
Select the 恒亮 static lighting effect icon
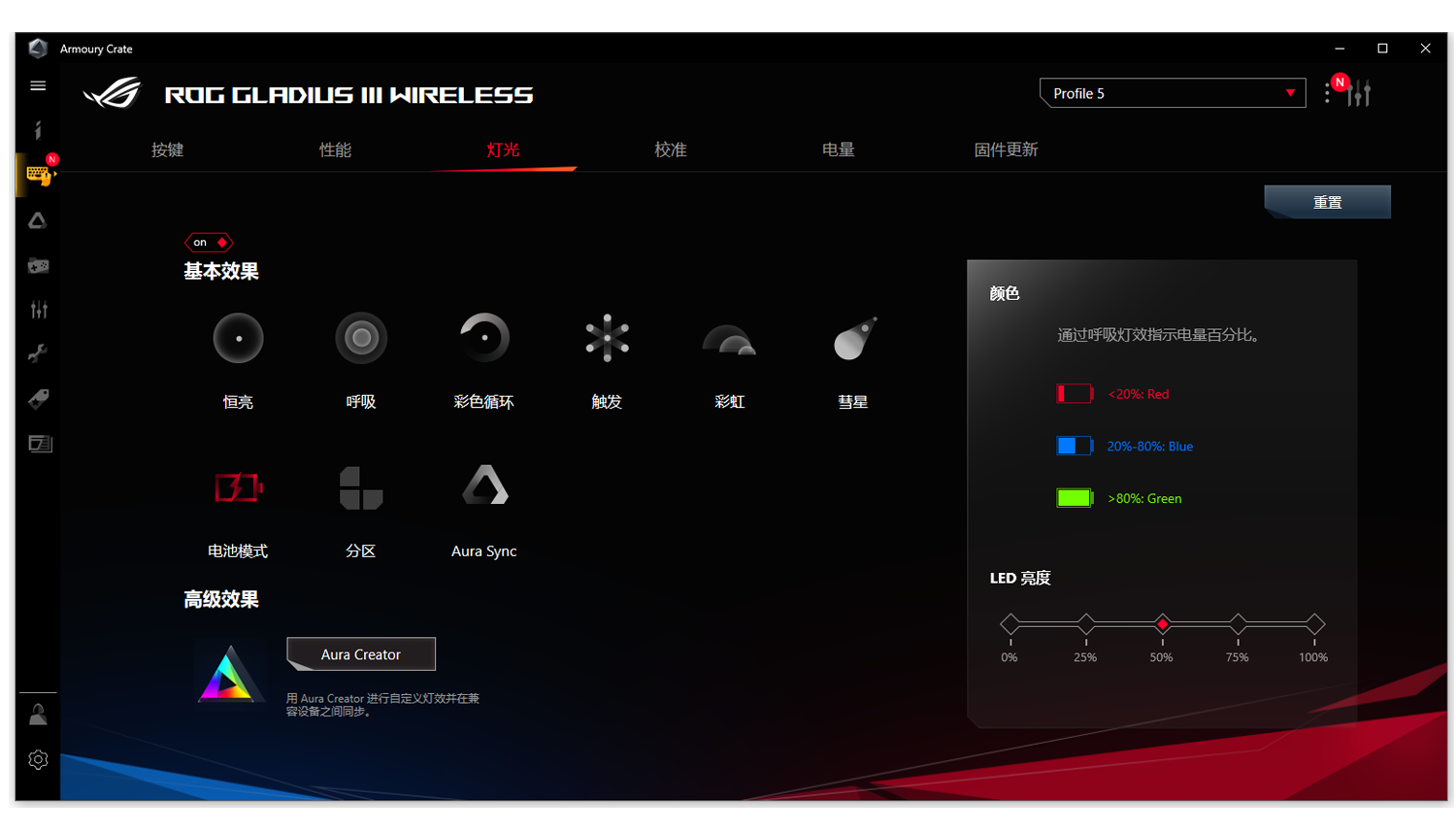pos(238,339)
